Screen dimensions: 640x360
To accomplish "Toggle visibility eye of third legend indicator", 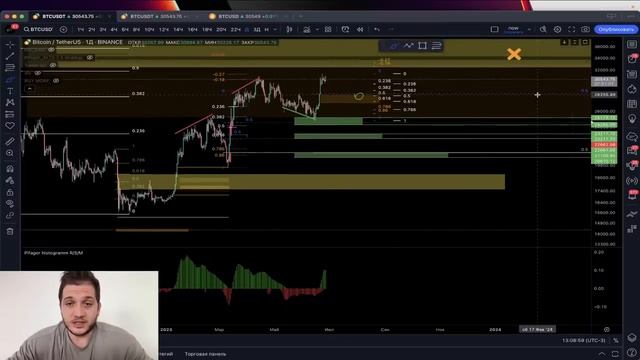I will tap(53, 65).
